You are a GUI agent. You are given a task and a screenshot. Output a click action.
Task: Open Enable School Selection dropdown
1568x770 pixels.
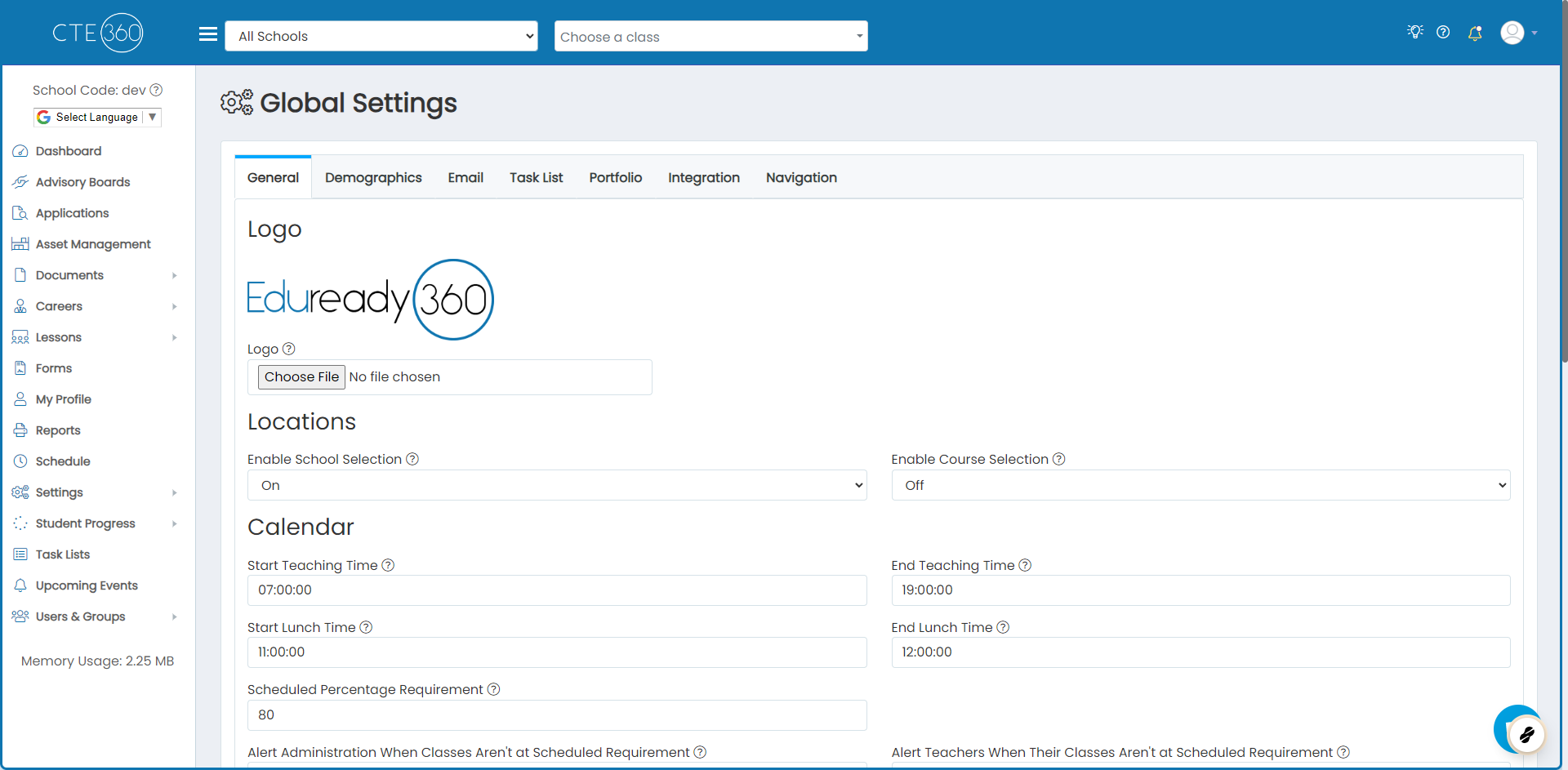pyautogui.click(x=557, y=485)
